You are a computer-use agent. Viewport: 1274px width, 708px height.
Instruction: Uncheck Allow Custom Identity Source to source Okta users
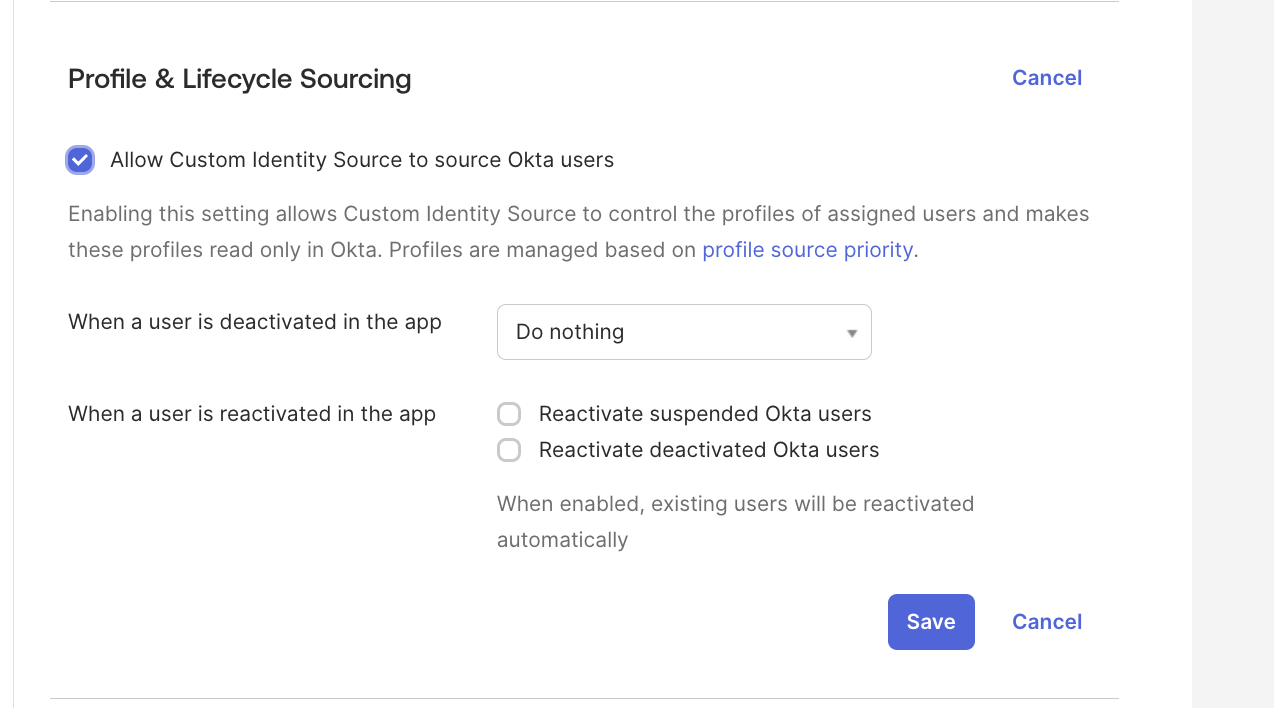click(80, 160)
